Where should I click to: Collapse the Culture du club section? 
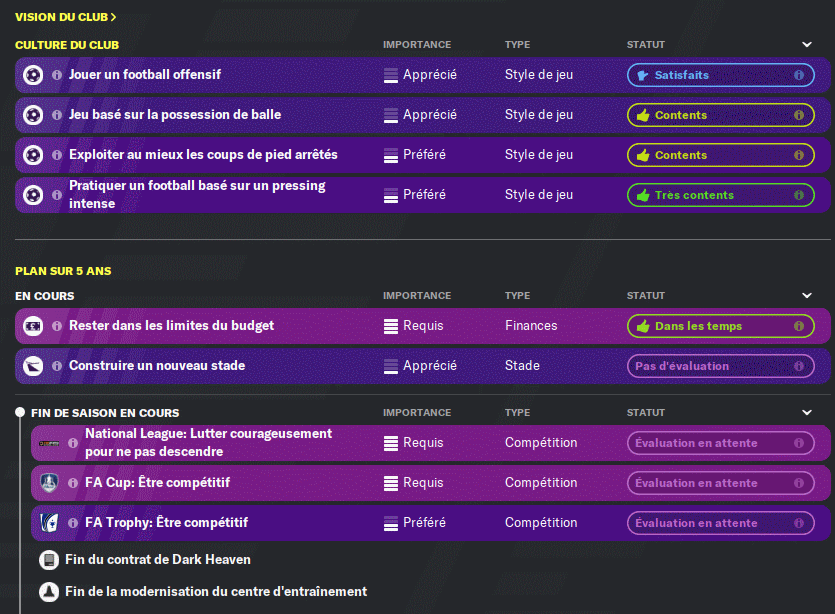pos(807,45)
